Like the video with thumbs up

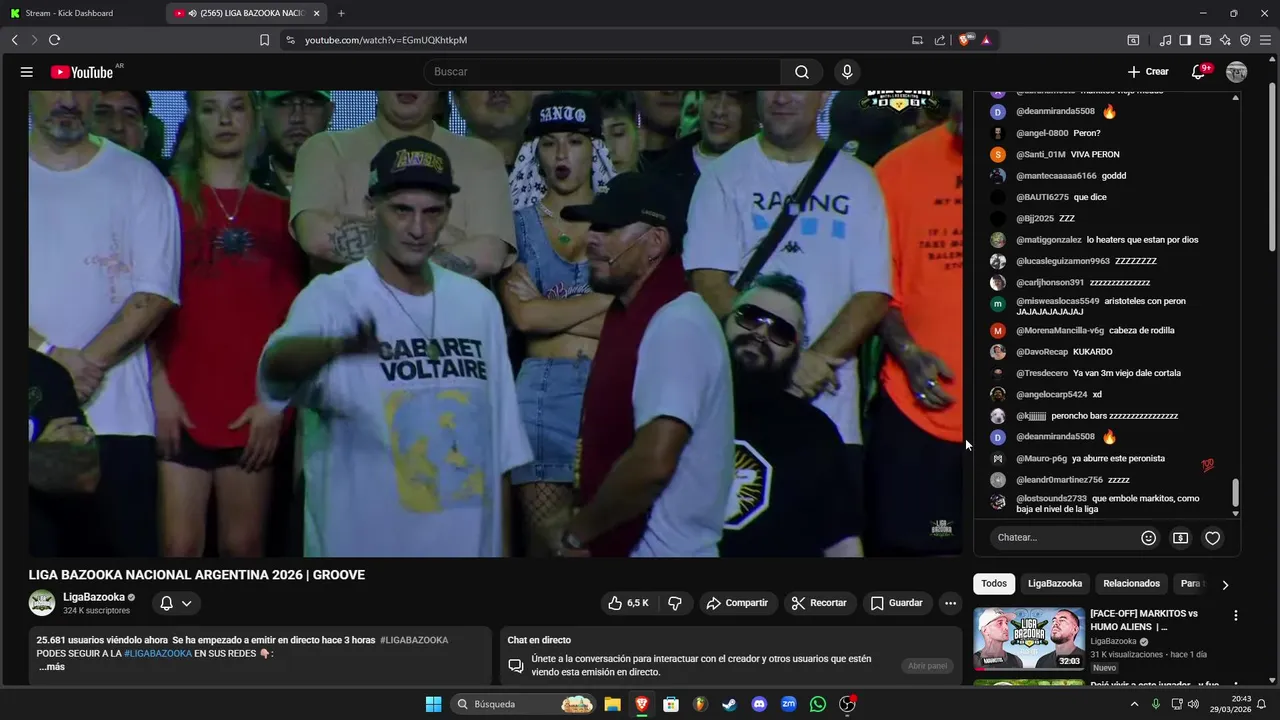(629, 603)
